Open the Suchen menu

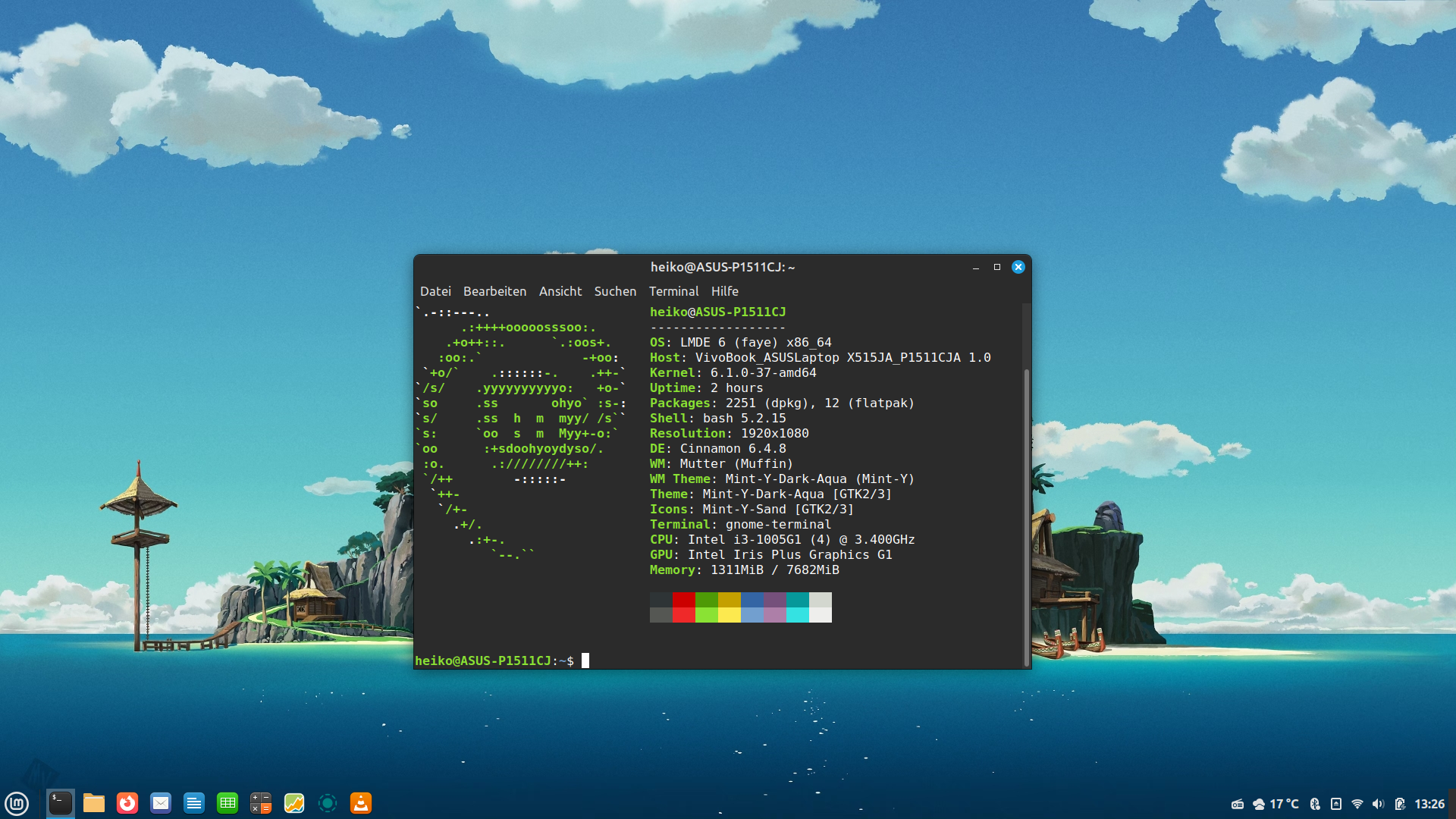pos(615,291)
